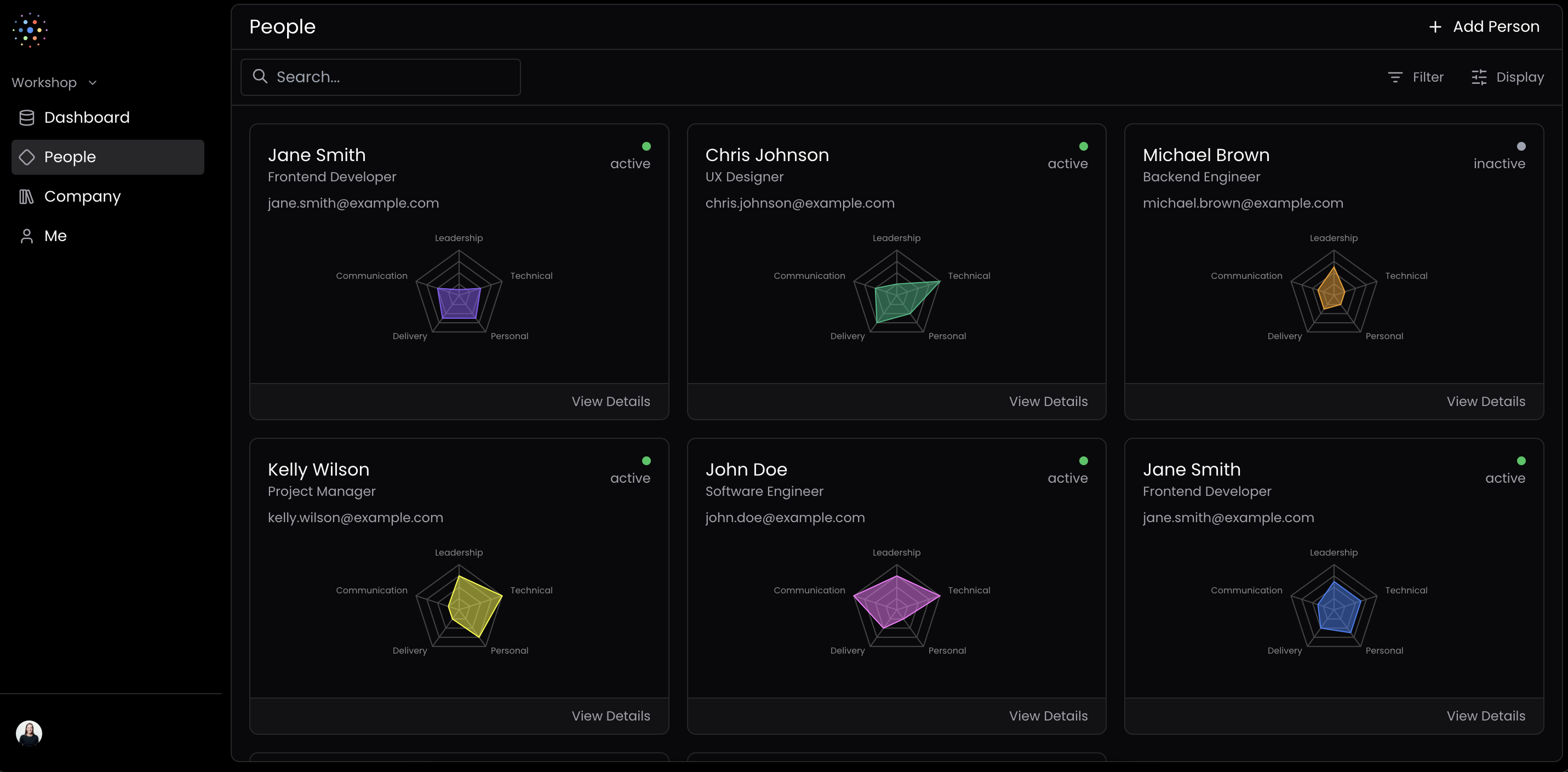The width and height of the screenshot is (1568, 772).
Task: Click the plus icon beside Add Person
Action: click(x=1435, y=27)
